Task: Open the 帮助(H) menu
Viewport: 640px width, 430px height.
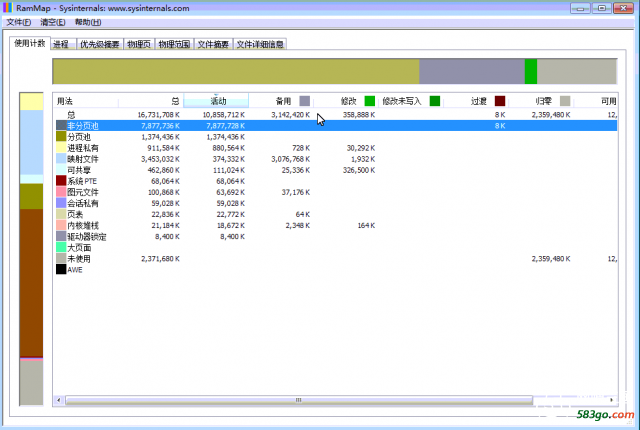Action: point(88,22)
